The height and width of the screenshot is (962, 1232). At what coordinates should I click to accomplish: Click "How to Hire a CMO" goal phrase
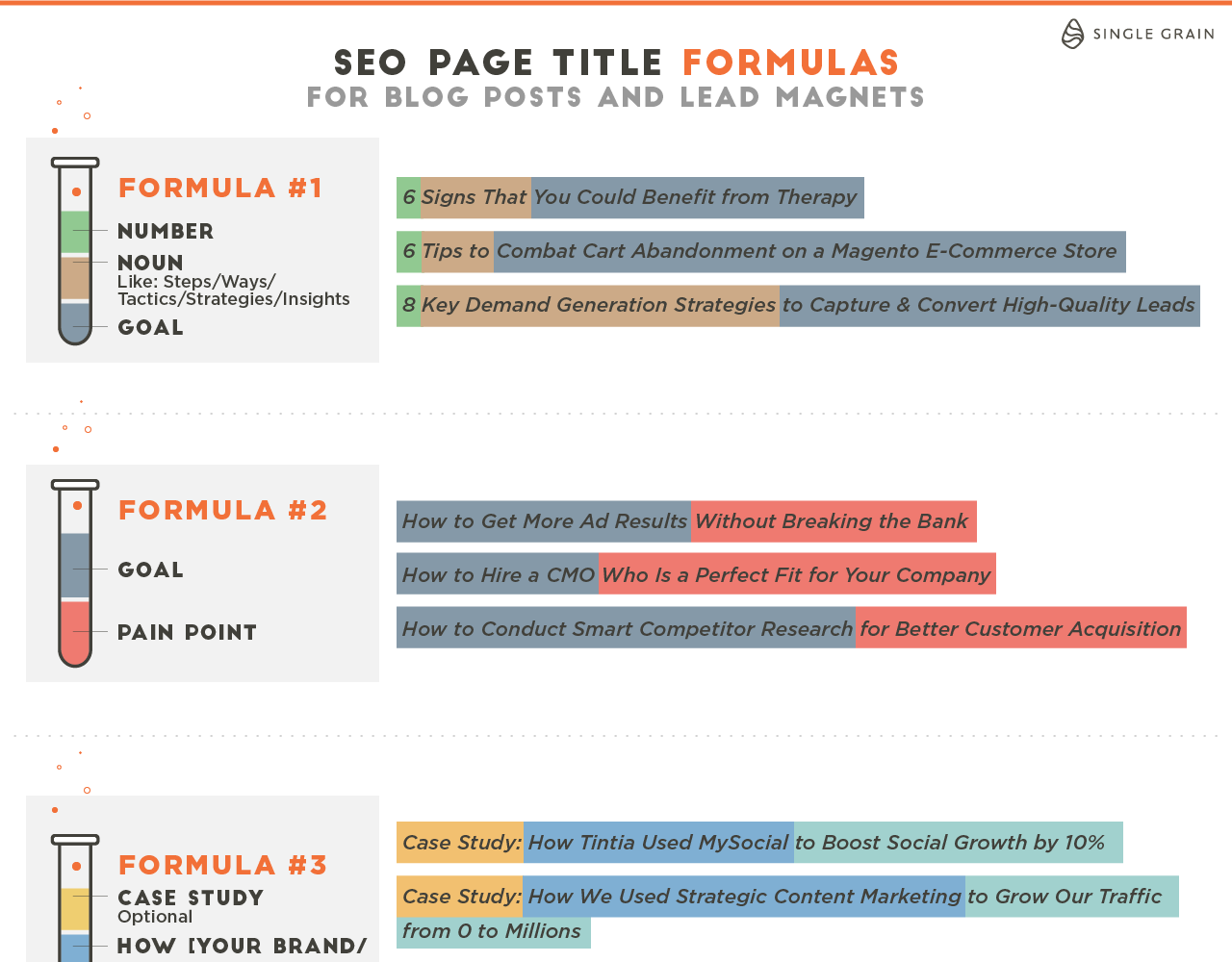[x=498, y=575]
